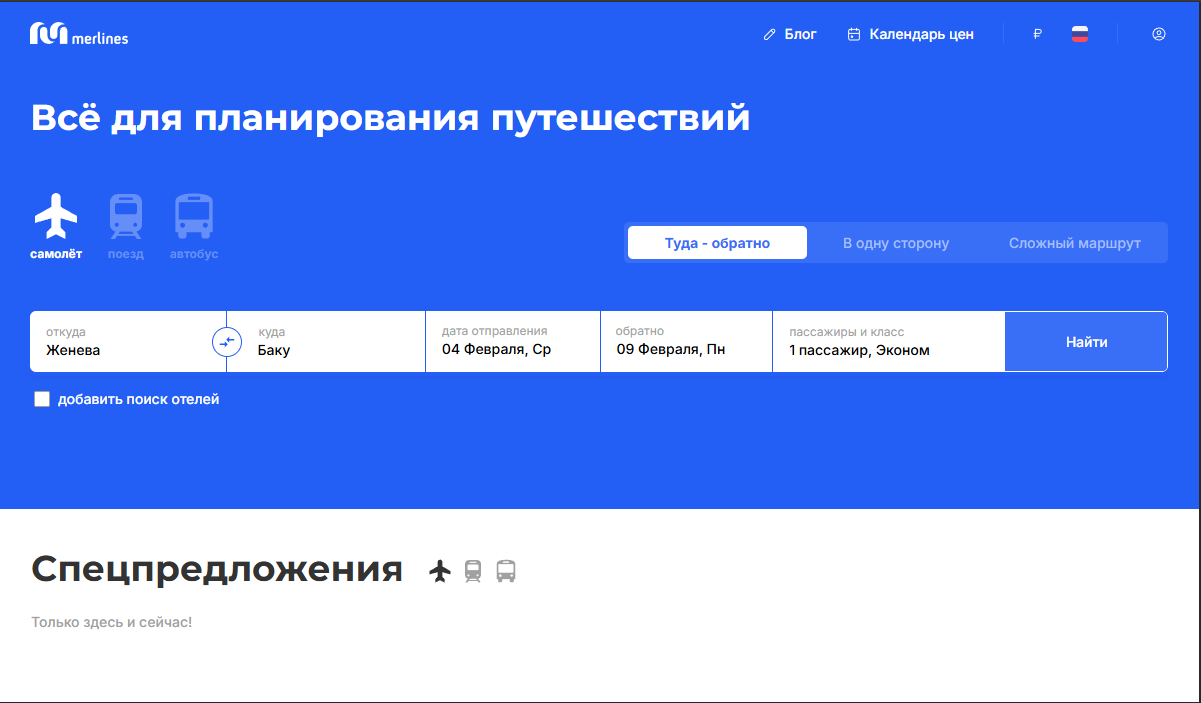Click the merlines logo
The image size is (1201, 703).
point(79,33)
